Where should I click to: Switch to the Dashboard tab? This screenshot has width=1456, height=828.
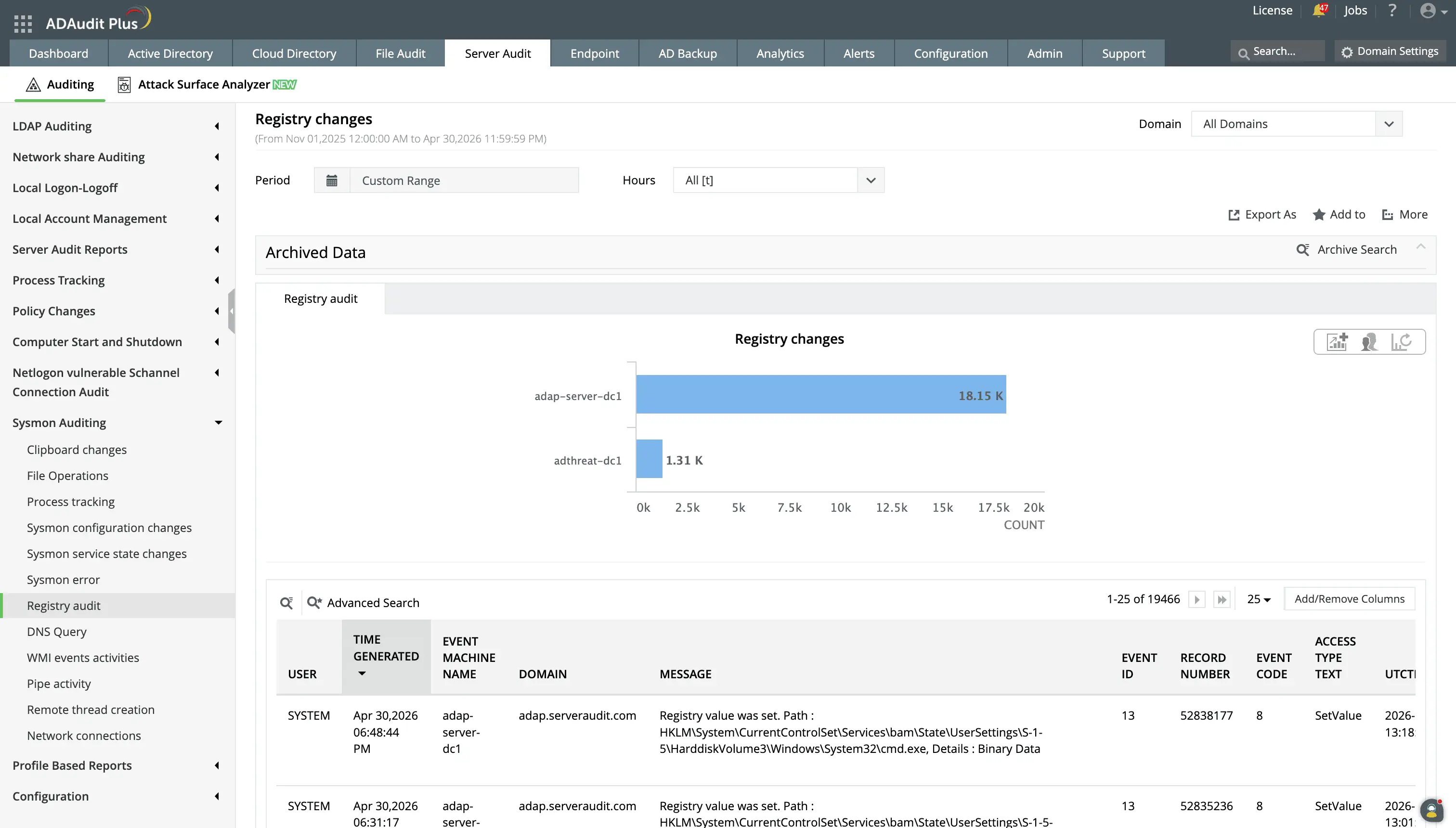pos(59,53)
